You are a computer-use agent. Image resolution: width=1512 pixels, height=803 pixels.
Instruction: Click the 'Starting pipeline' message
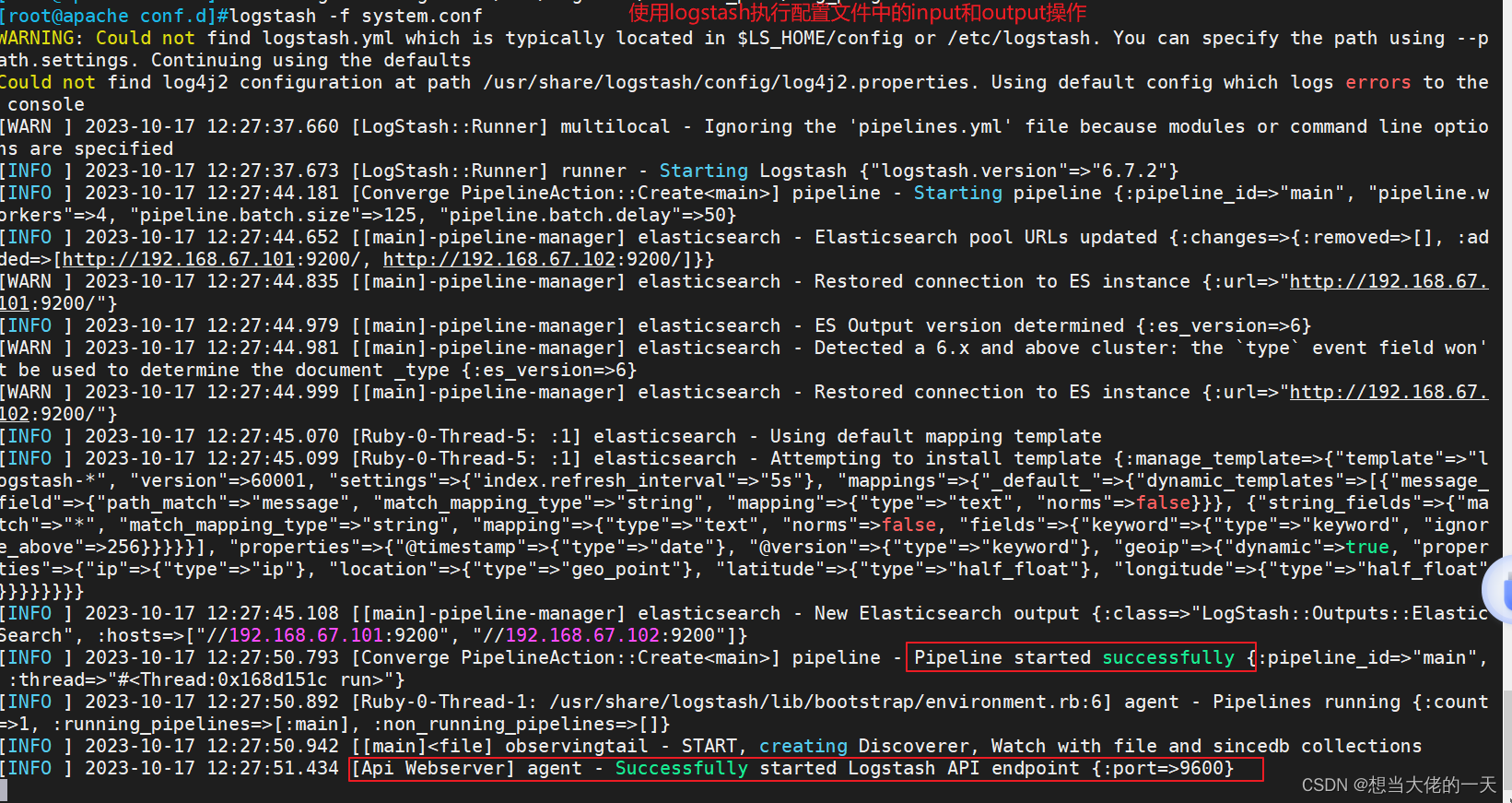point(1007,193)
